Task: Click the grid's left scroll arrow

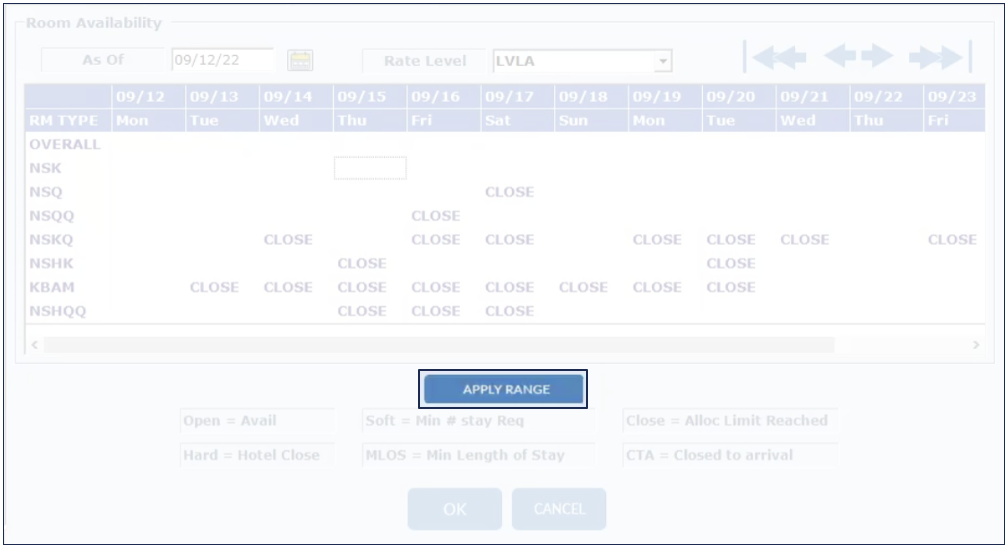Action: [35, 345]
